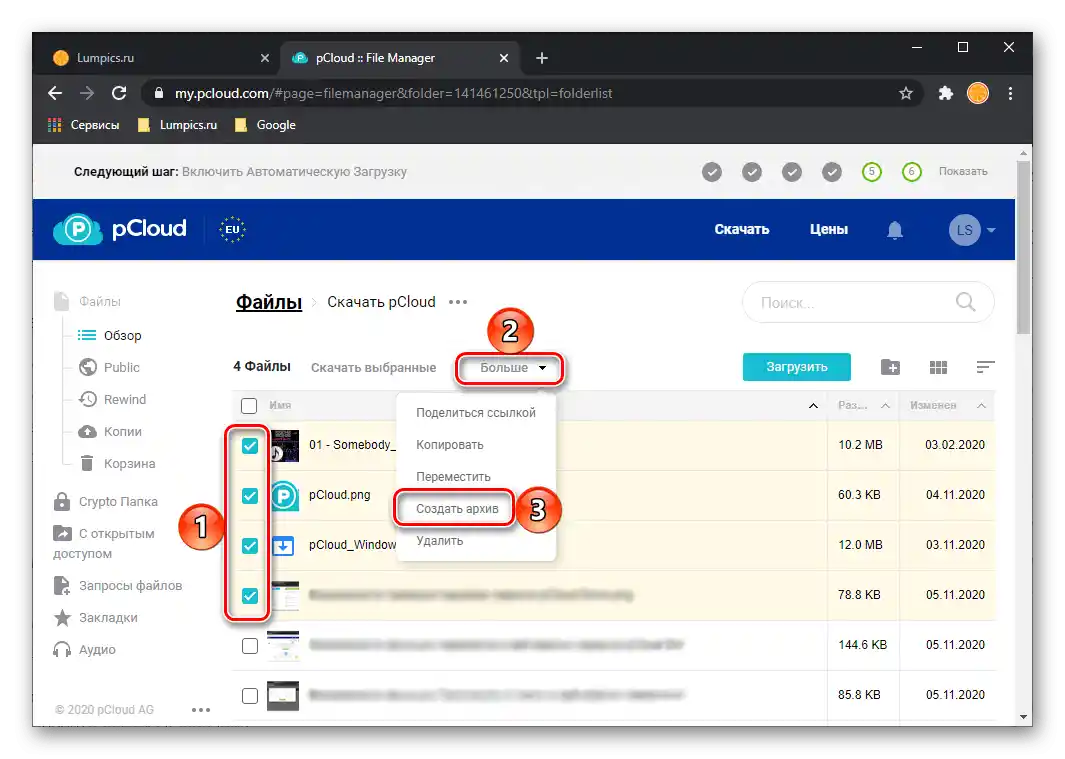Open Crypto Папка in the sidebar
Viewport: 1065px width, 759px height.
pyautogui.click(x=105, y=501)
